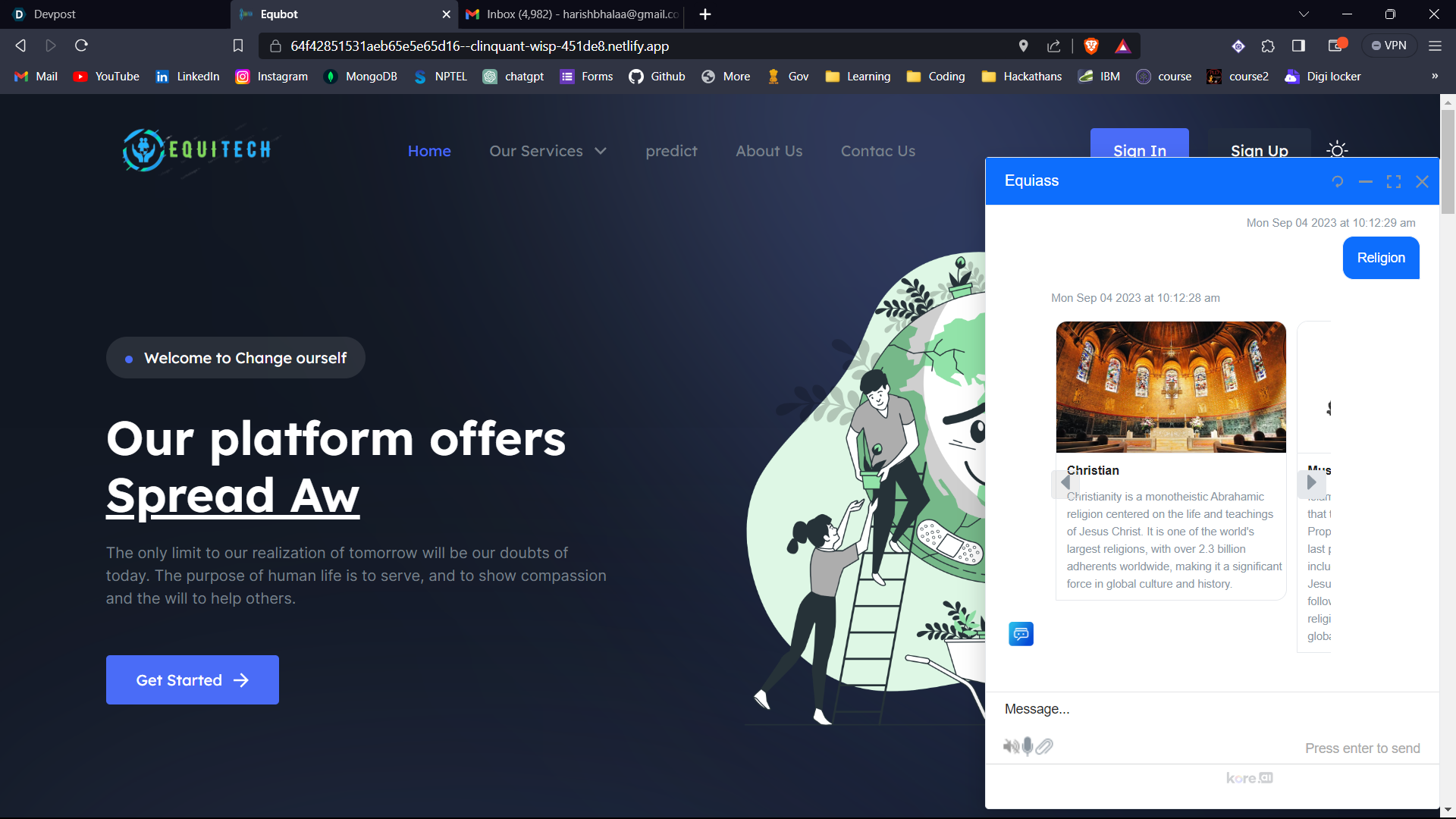The height and width of the screenshot is (819, 1456).
Task: Open the predict menu item
Action: (x=671, y=151)
